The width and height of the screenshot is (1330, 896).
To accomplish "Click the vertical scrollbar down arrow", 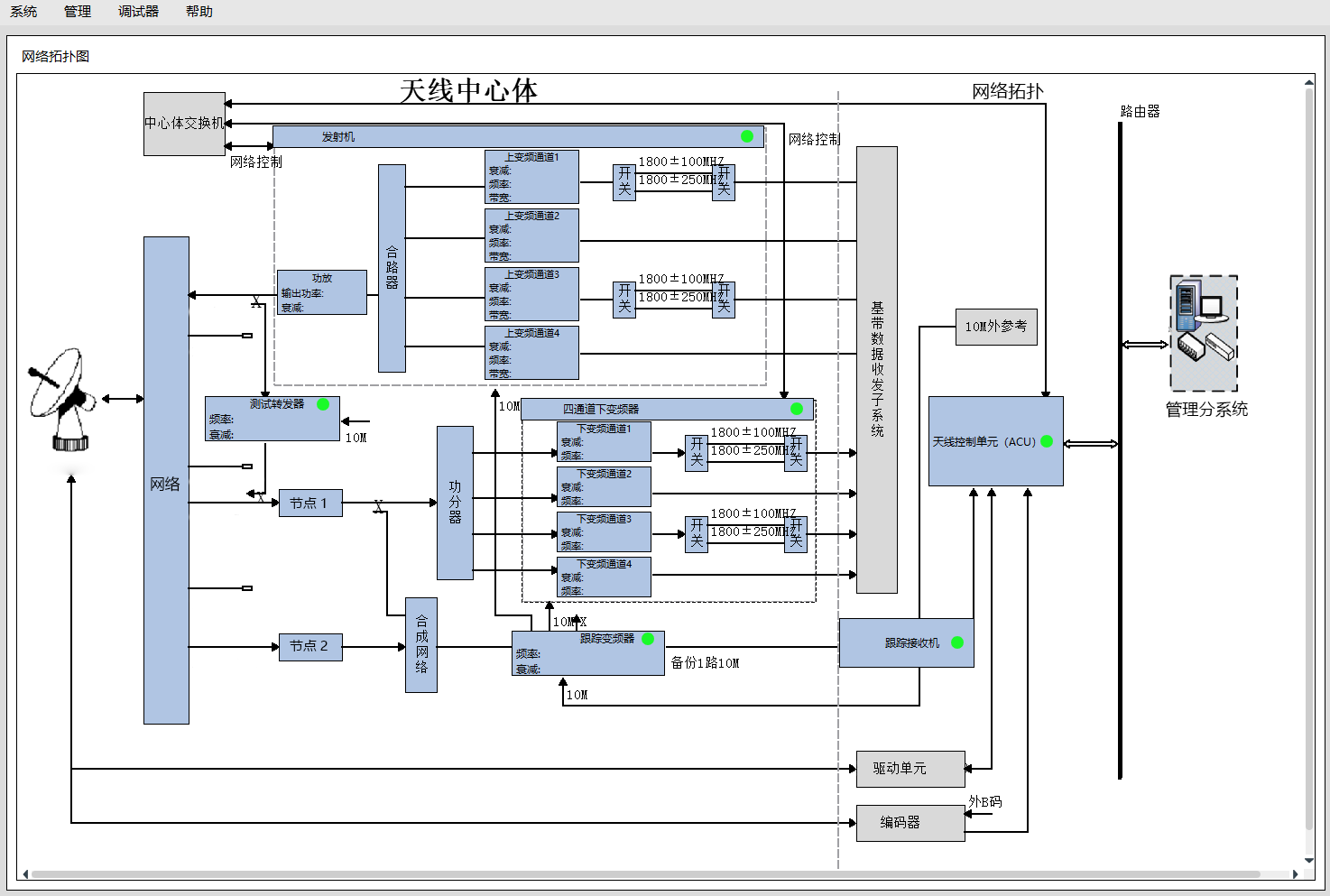I will (1309, 861).
